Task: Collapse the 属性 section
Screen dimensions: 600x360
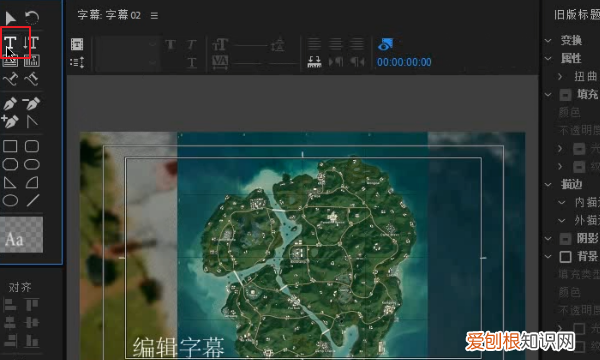Action: point(548,59)
